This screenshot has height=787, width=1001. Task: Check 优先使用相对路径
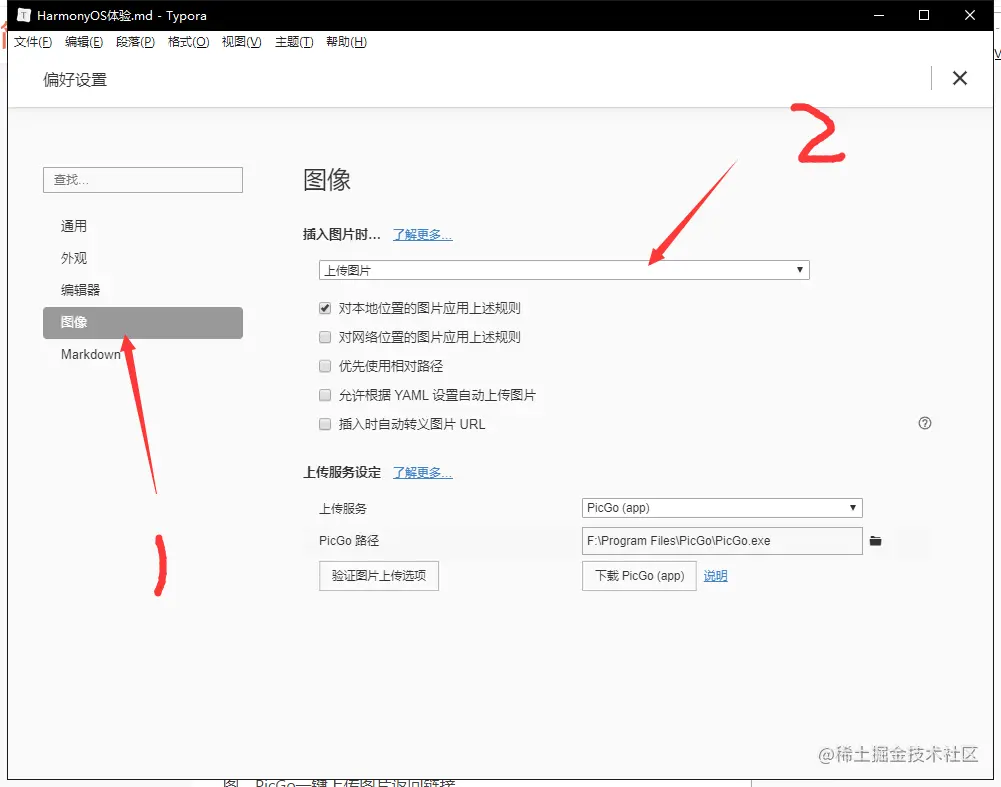(325, 366)
